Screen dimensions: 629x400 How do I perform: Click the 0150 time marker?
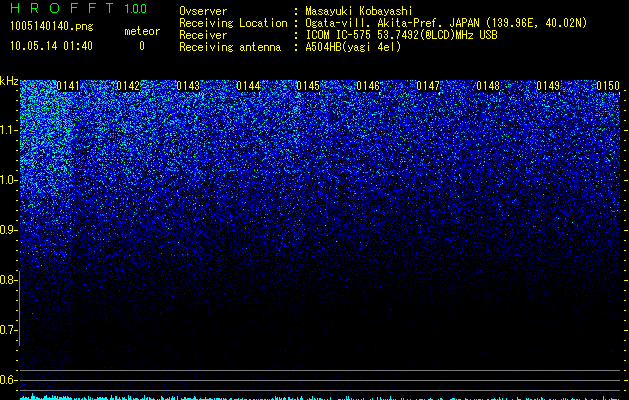point(608,86)
